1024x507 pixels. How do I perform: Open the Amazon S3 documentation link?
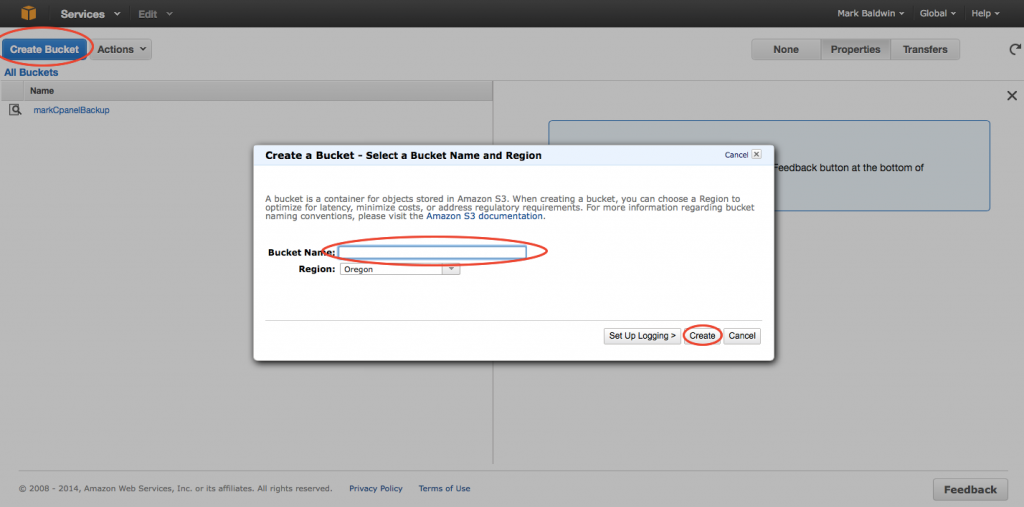tap(485, 216)
